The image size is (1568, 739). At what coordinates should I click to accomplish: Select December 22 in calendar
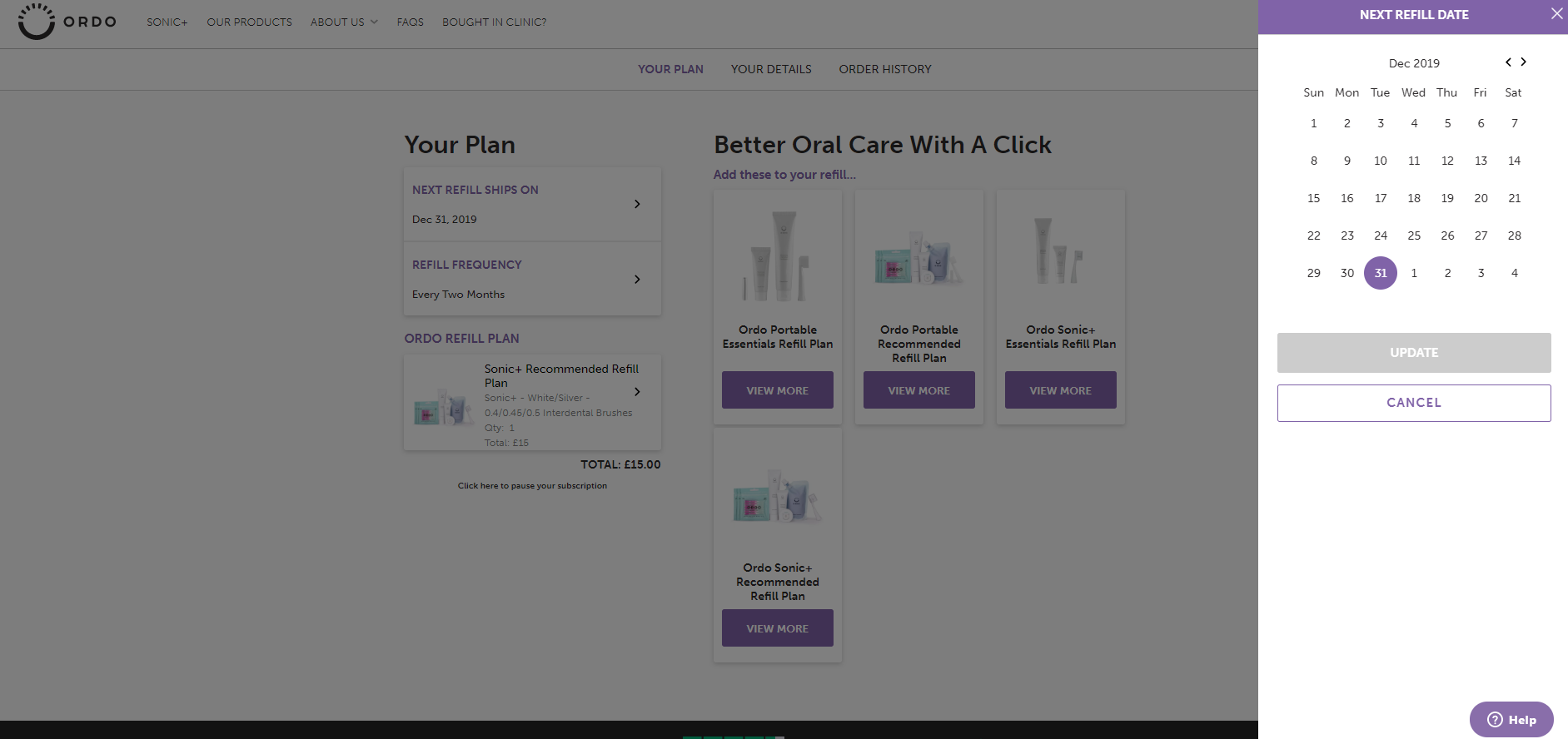coord(1314,236)
